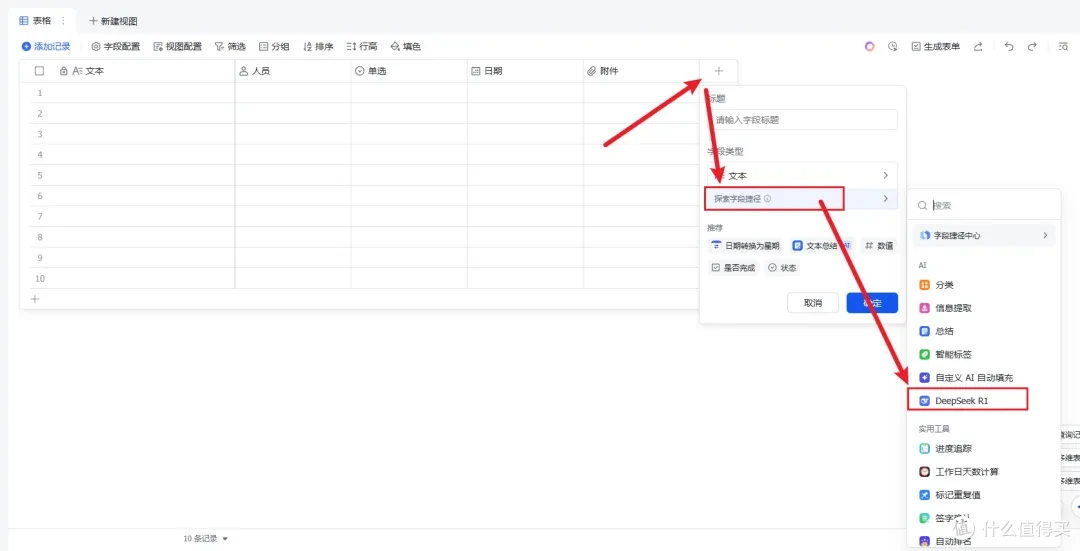Choose 数值 recommended field type

879,245
